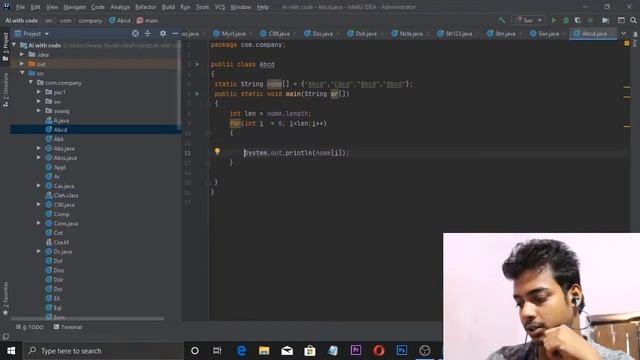Image resolution: width=640 pixels, height=360 pixels.
Task: Click company breadcrumb in navigation bar
Action: coord(90,20)
